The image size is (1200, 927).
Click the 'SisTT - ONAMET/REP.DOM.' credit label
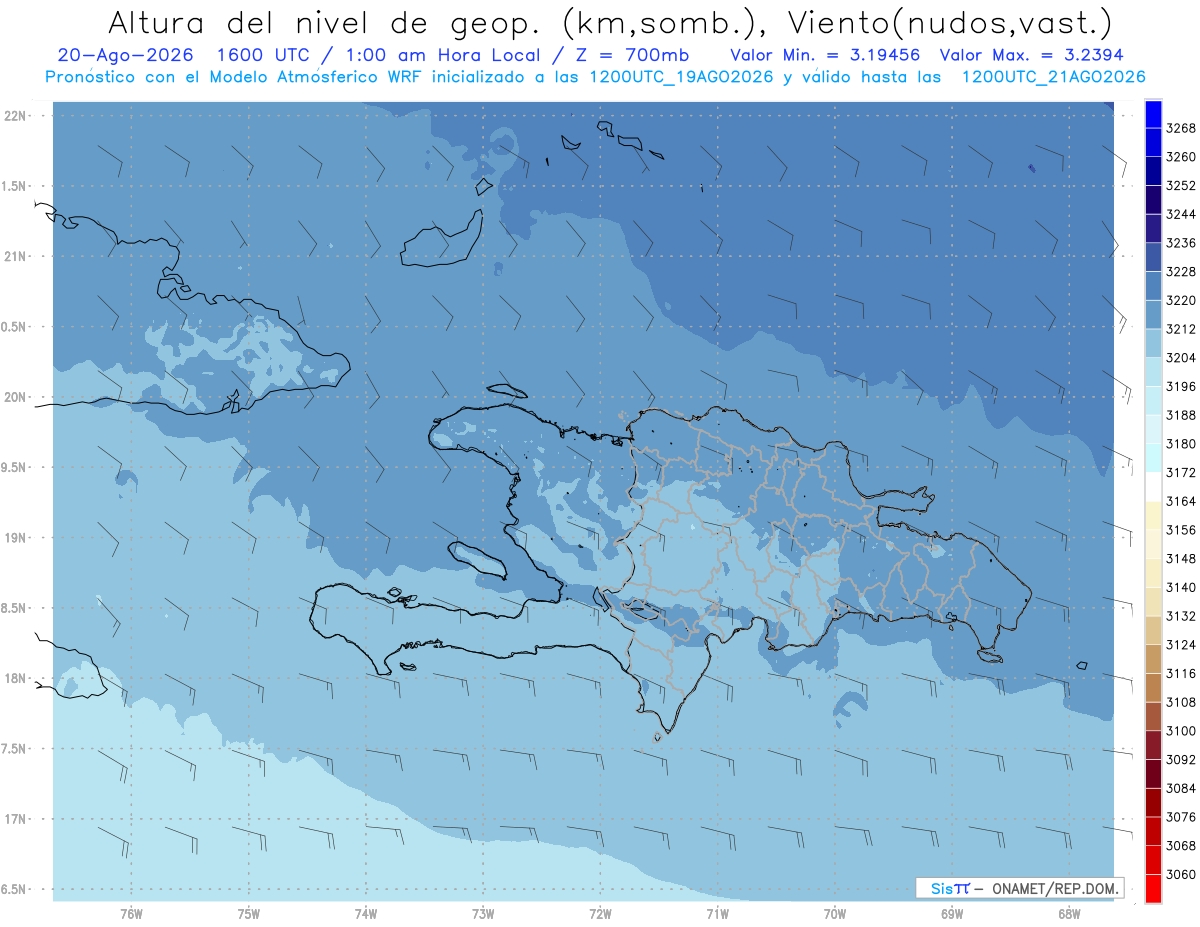tap(1019, 888)
